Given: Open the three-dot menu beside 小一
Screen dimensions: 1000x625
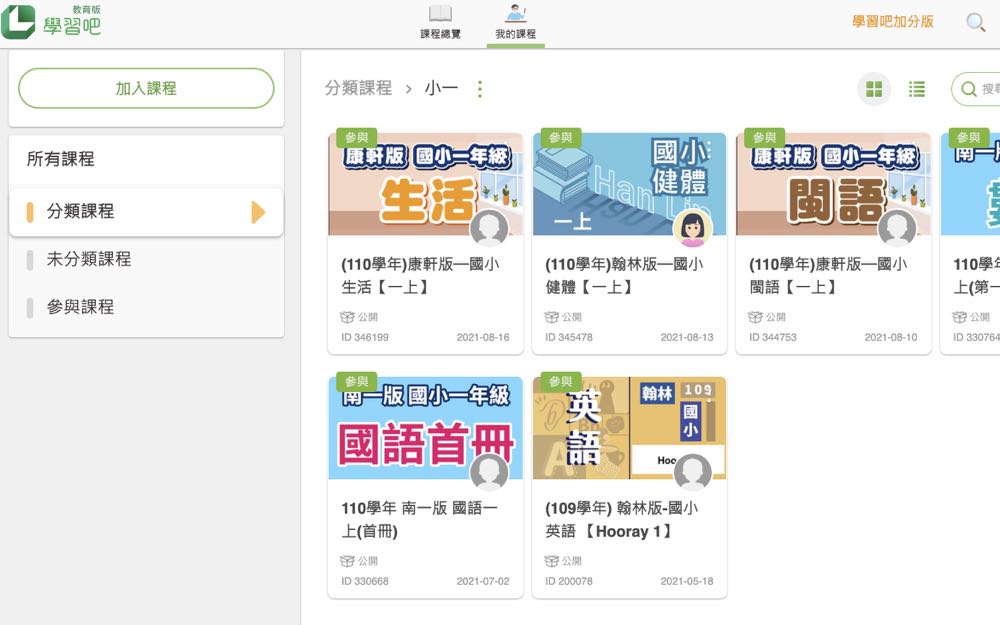Looking at the screenshot, I should (480, 89).
